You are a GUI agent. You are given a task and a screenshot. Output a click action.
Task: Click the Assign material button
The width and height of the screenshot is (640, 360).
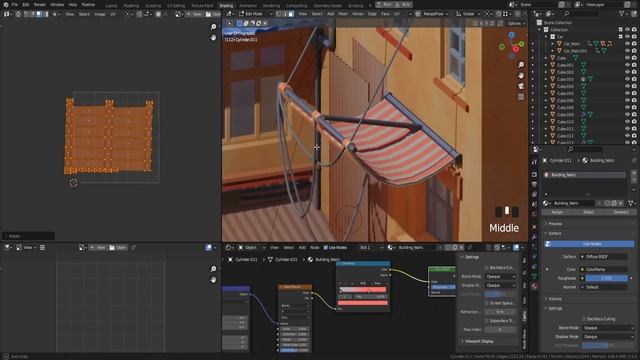click(x=557, y=212)
